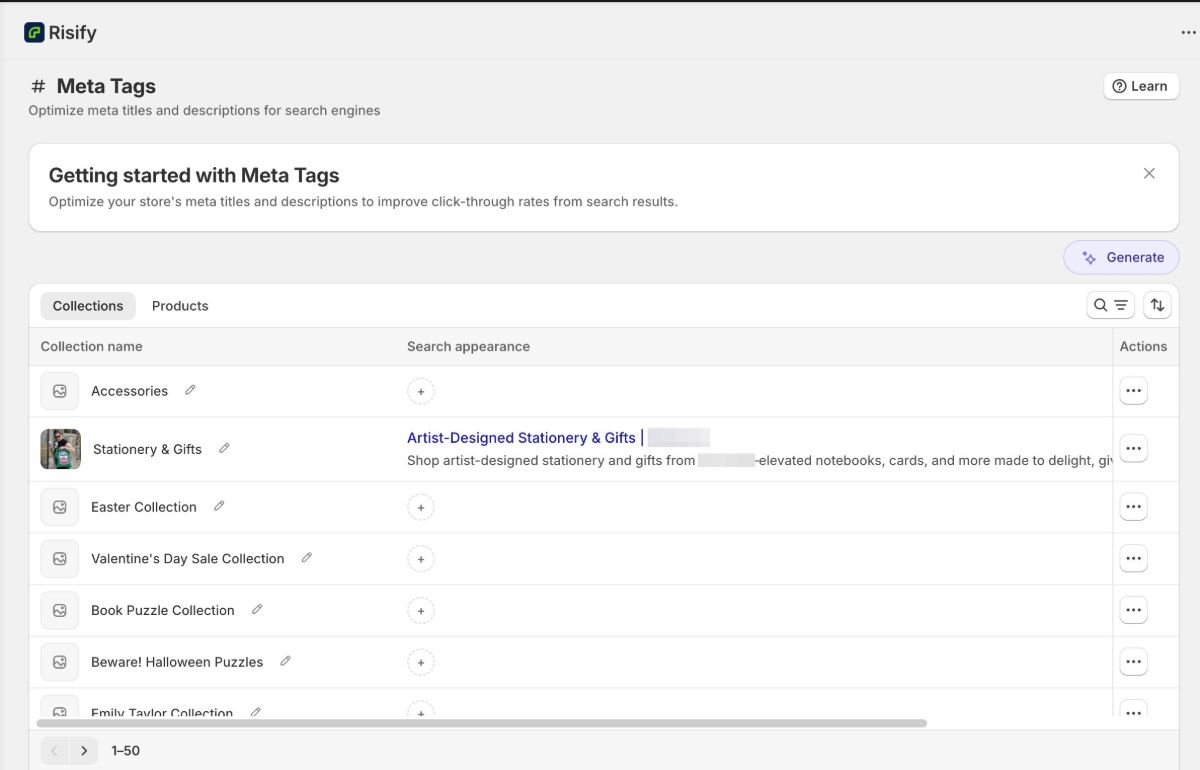Edit Stationery & Gifts name with pencil icon
The height and width of the screenshot is (770, 1200).
click(224, 448)
